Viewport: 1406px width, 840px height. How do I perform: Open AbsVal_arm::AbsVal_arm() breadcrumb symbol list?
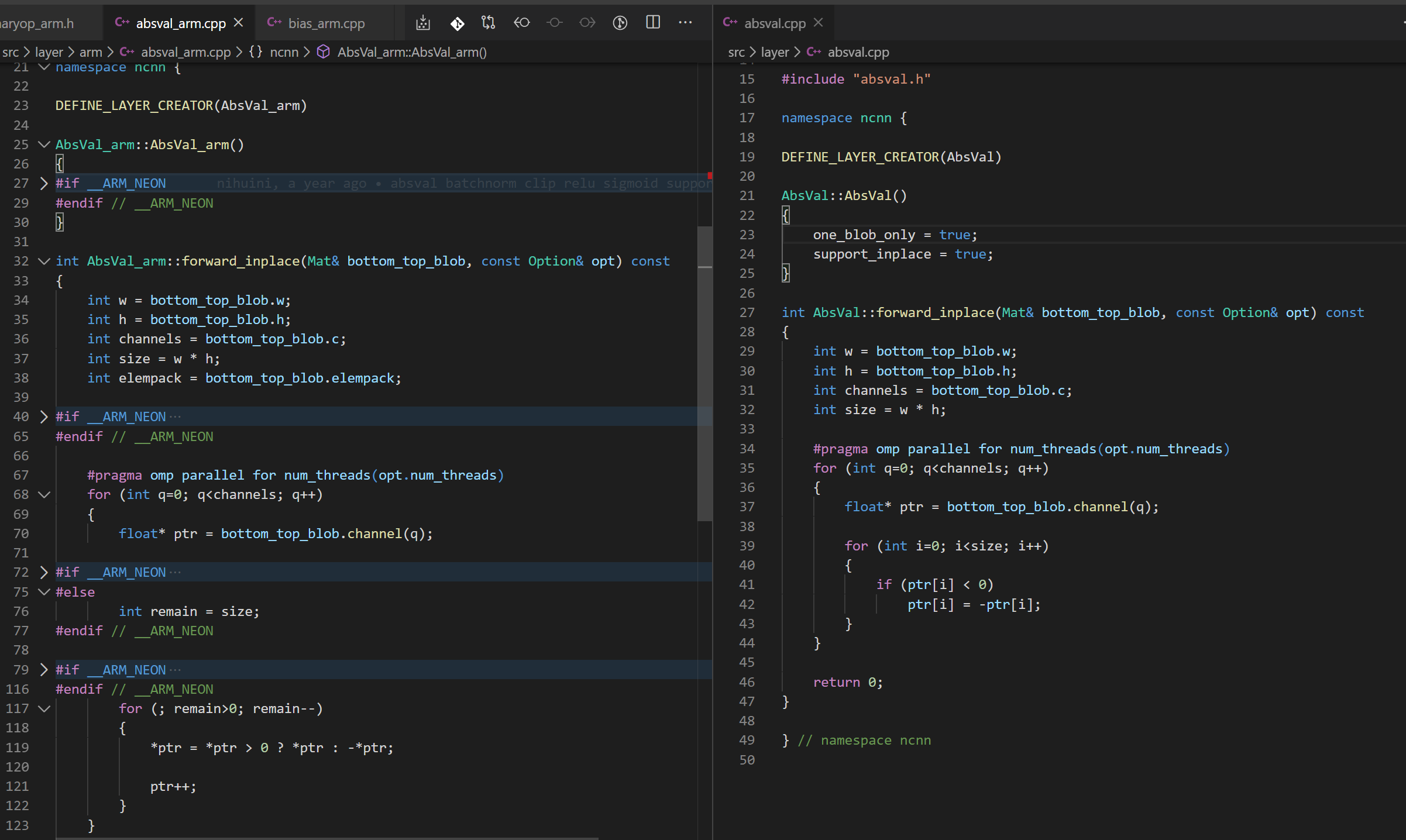coord(412,52)
